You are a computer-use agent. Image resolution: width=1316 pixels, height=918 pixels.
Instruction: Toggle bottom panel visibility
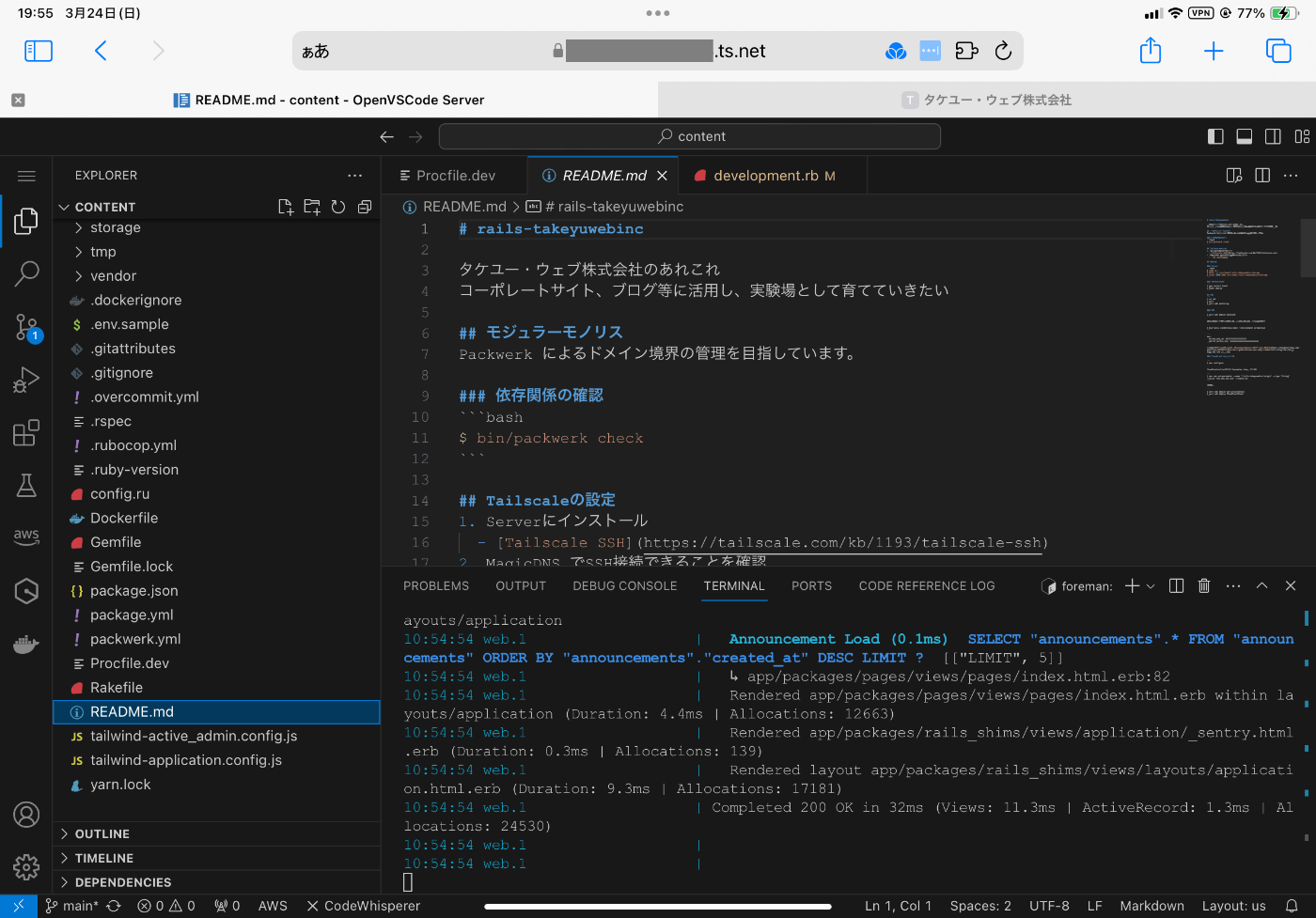(1245, 136)
